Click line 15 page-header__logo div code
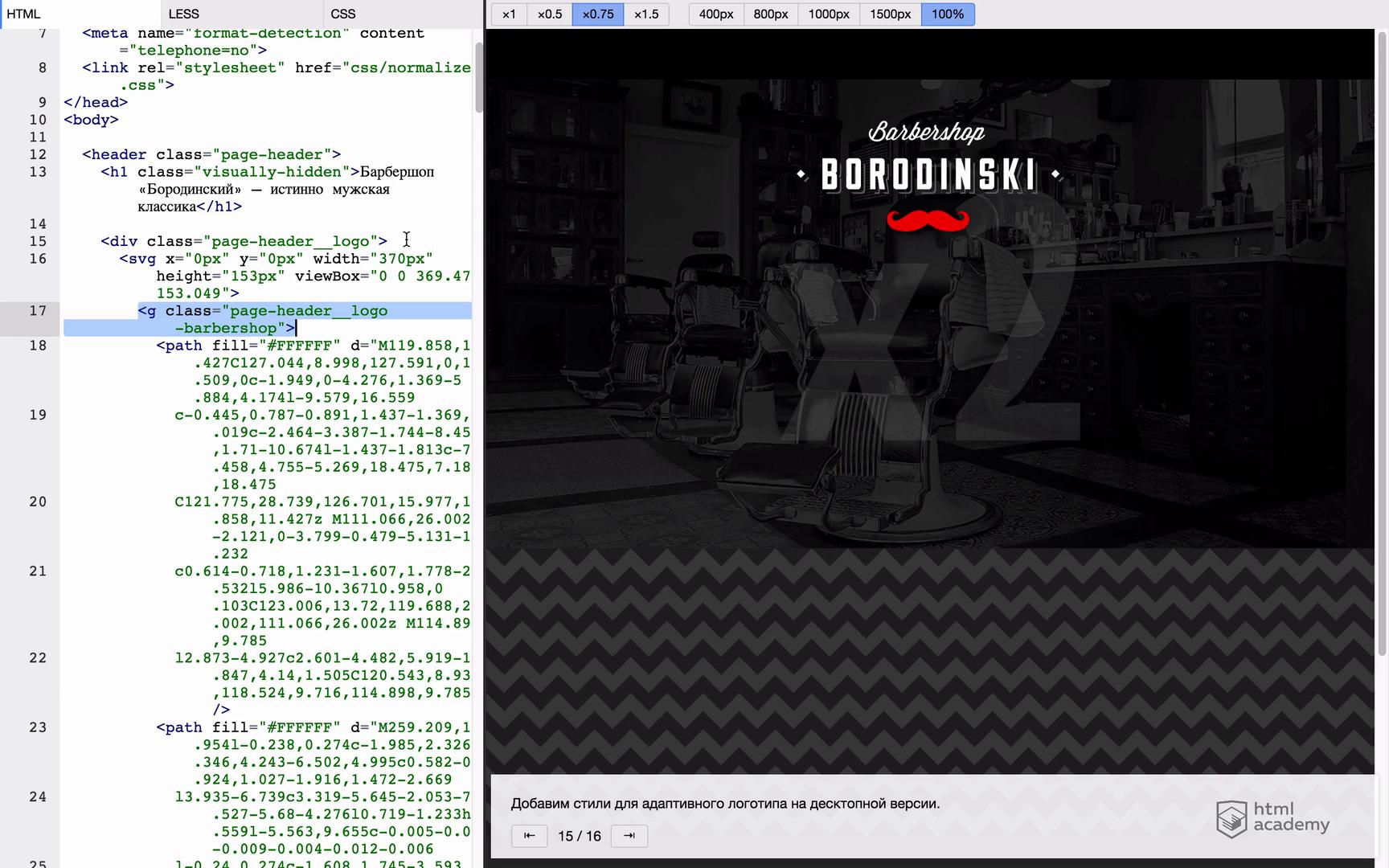Viewport: 1389px width, 868px height. tap(244, 241)
